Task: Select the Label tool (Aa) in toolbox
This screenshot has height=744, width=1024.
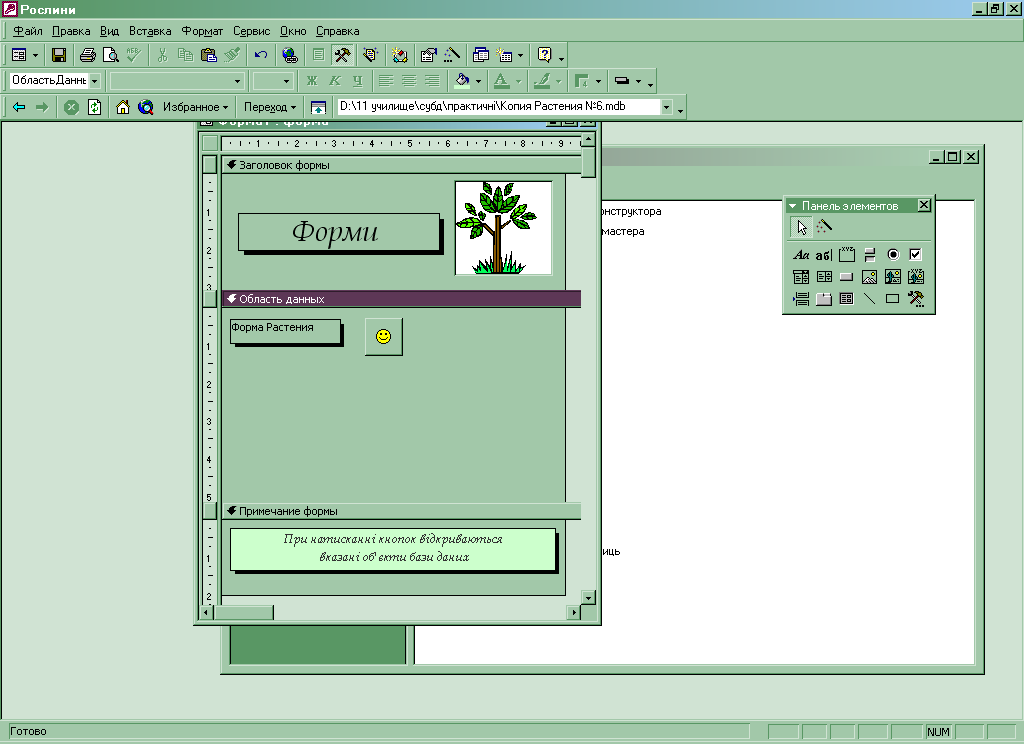Action: (801, 255)
